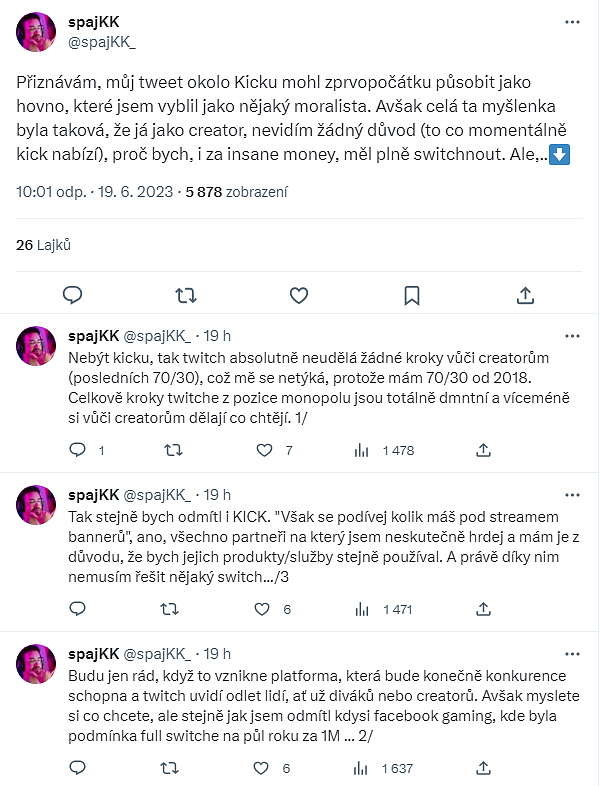
Task: Open the '26 Lajků' likes list
Action: click(44, 244)
